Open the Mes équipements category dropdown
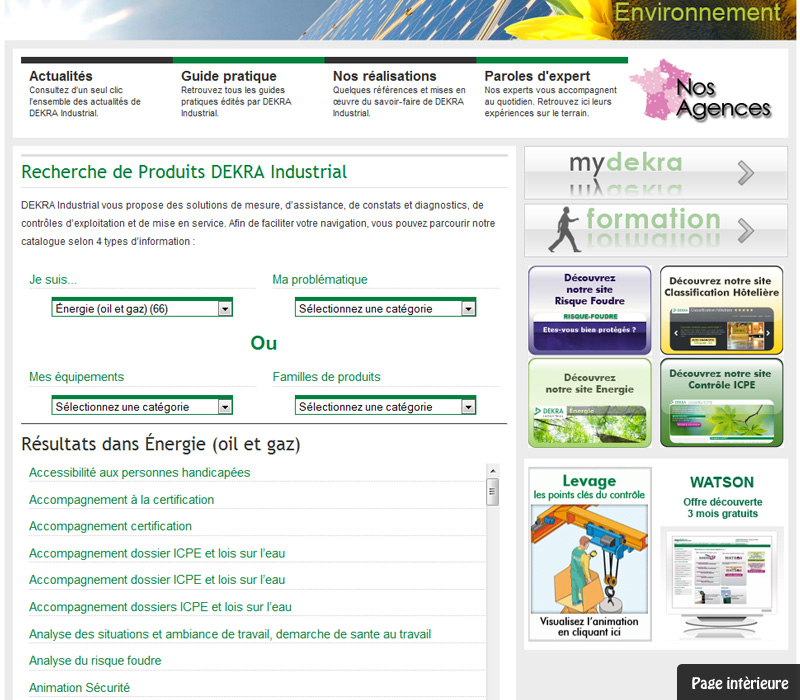Image resolution: width=800 pixels, height=700 pixels. 142,406
